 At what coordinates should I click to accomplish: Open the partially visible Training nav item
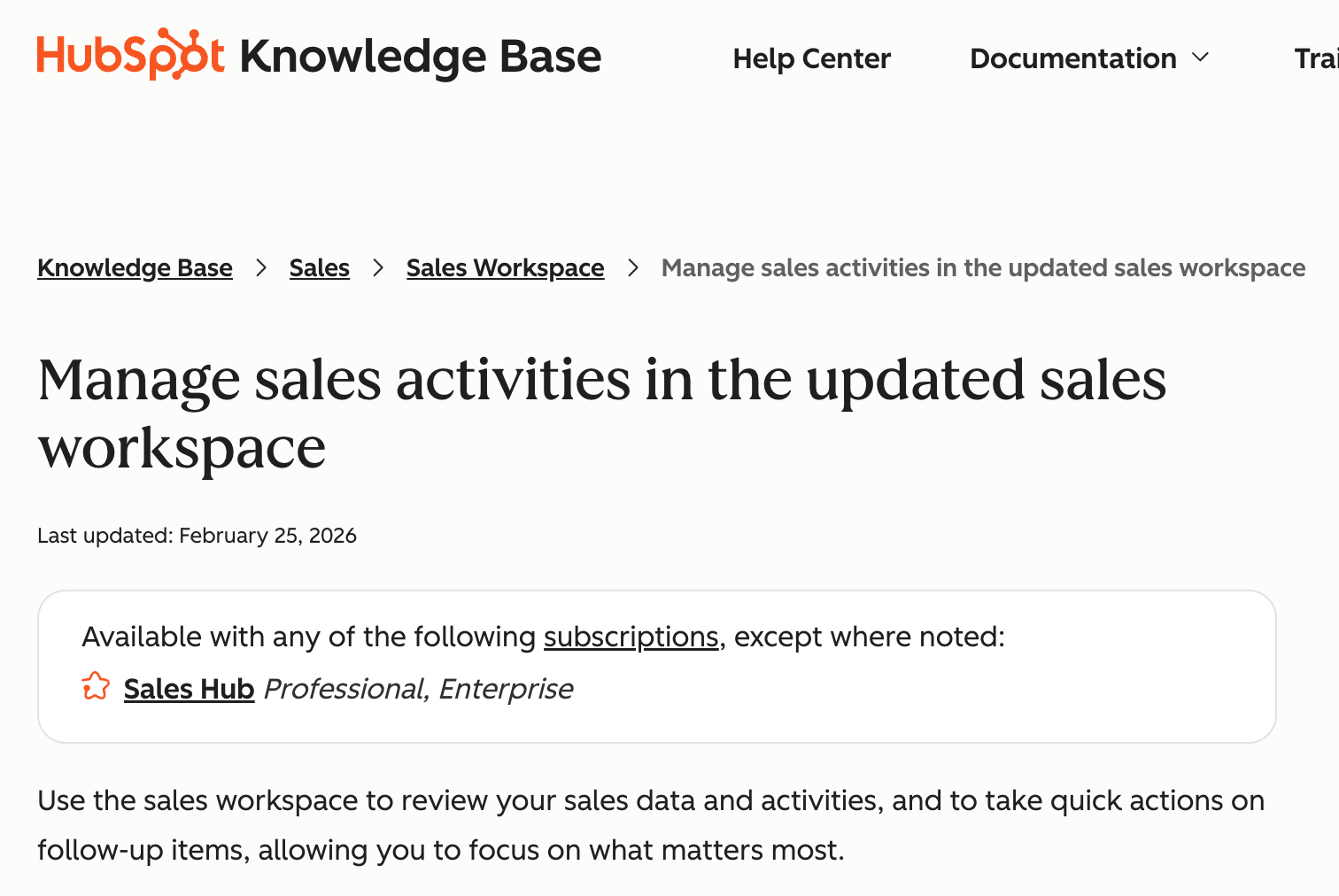tap(1315, 58)
